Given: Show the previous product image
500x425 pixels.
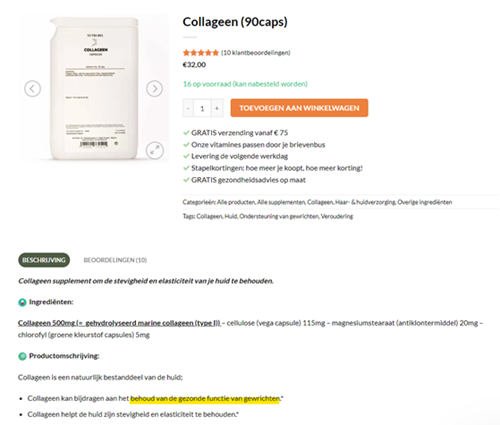Looking at the screenshot, I should pyautogui.click(x=32, y=89).
